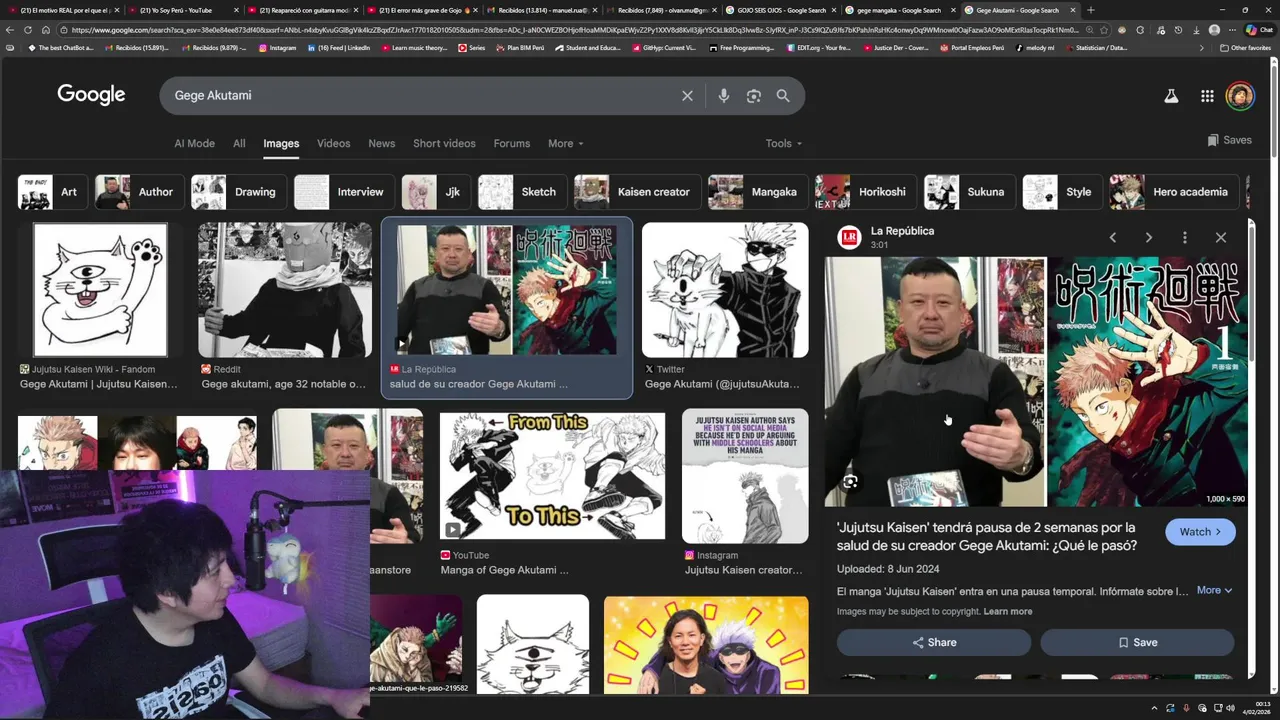Show previous image in preview panel

(1112, 237)
